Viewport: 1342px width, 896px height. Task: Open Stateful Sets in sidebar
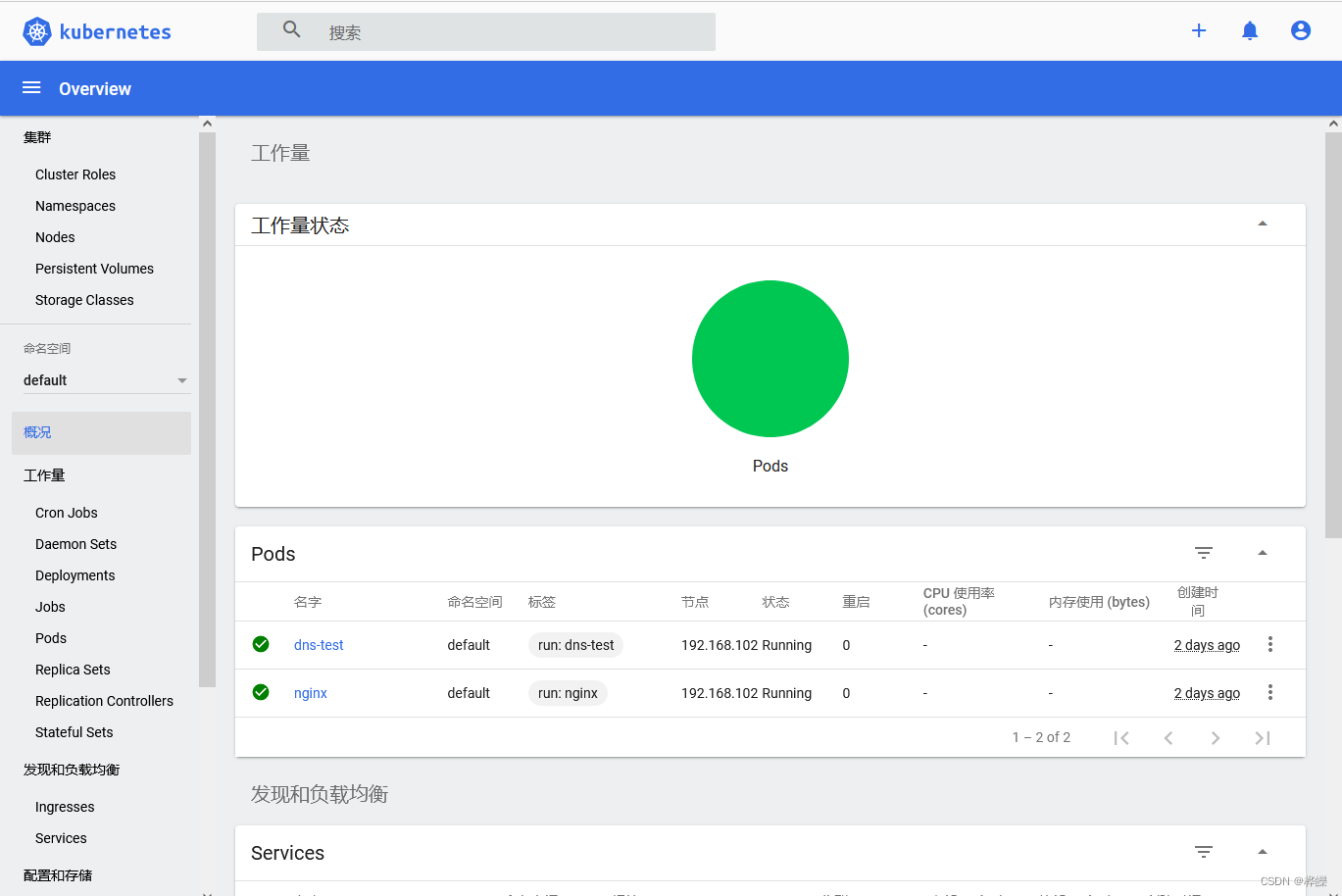[x=75, y=732]
